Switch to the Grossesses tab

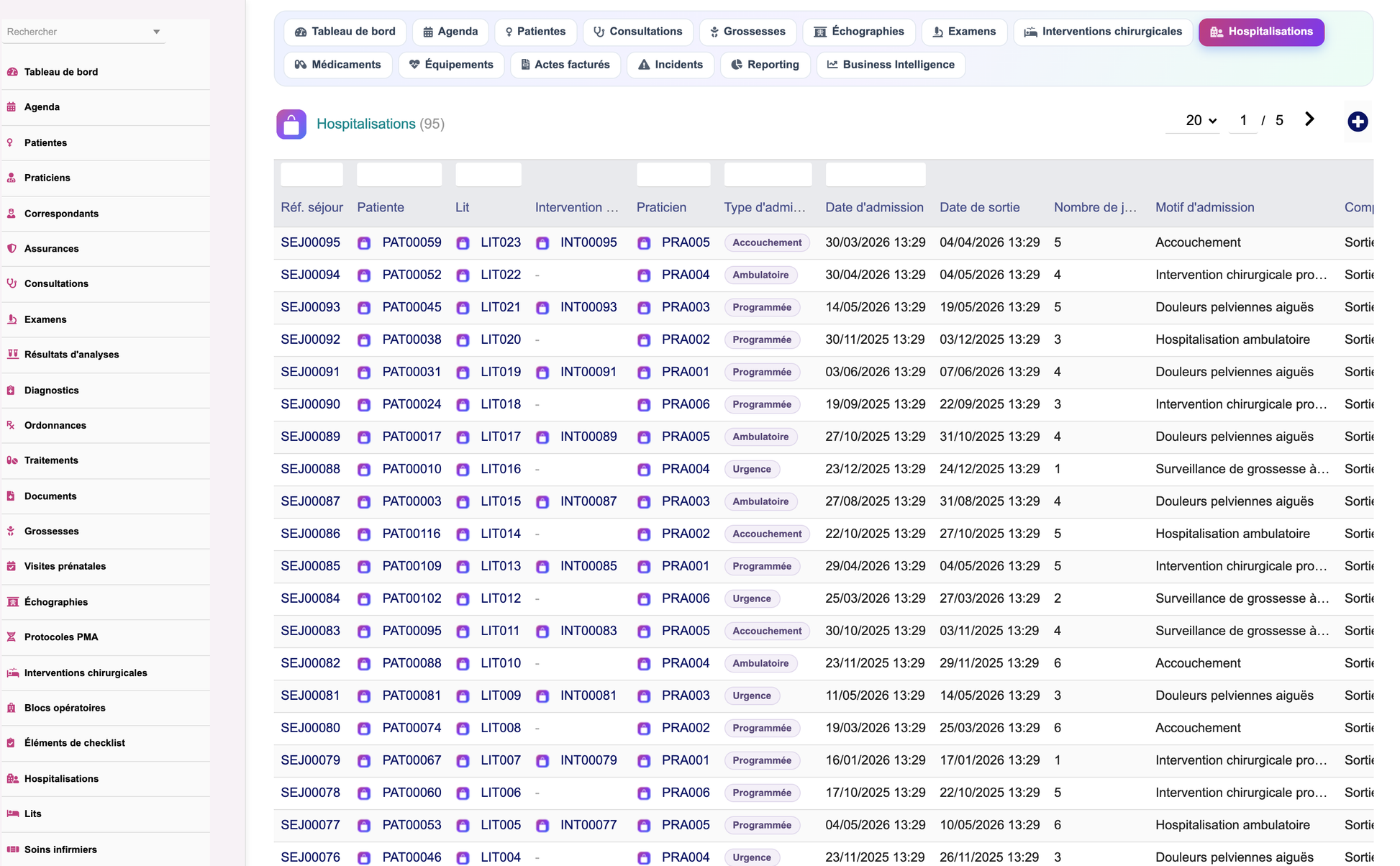(x=747, y=32)
